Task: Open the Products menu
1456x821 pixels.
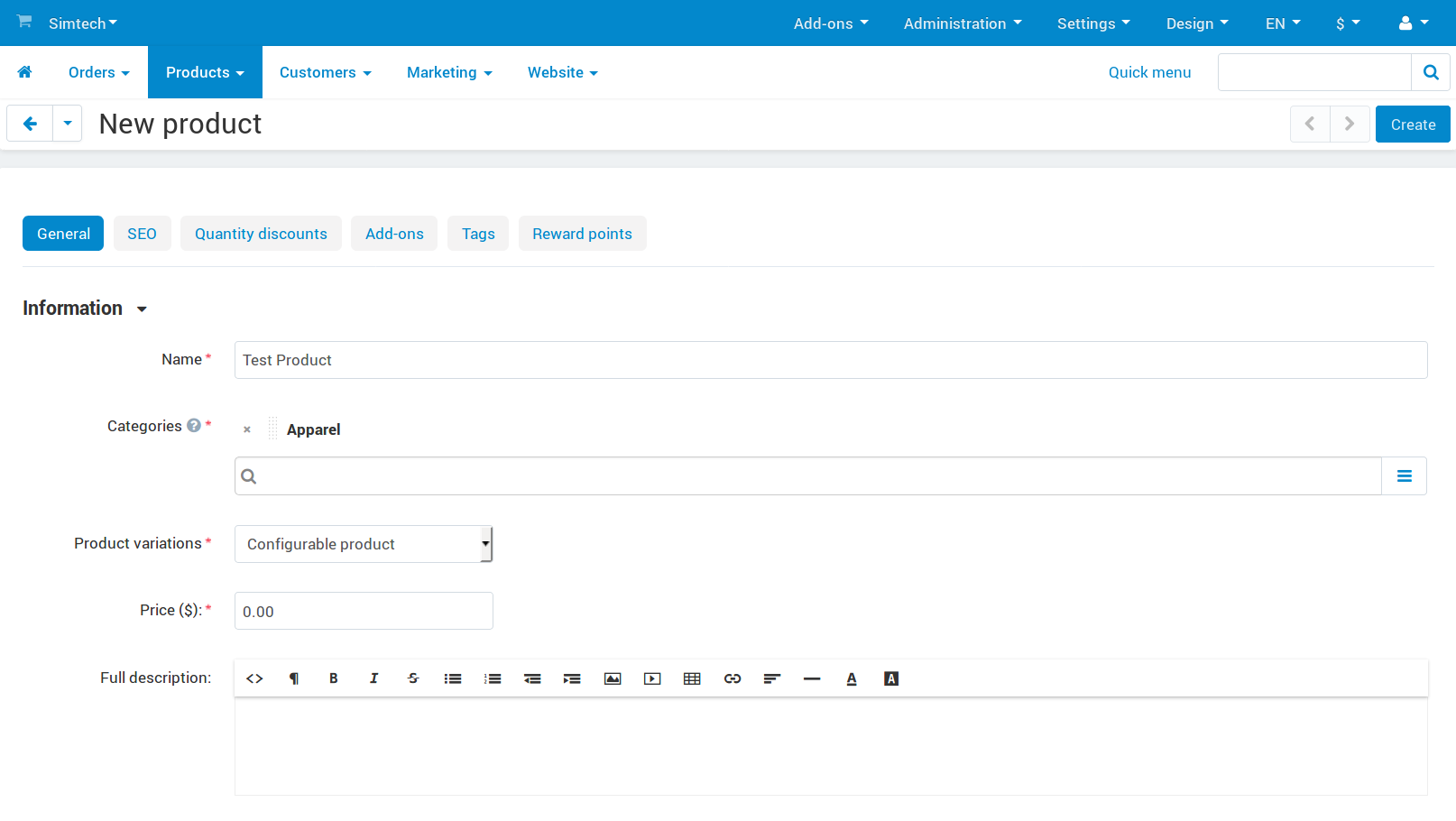Action: click(205, 72)
